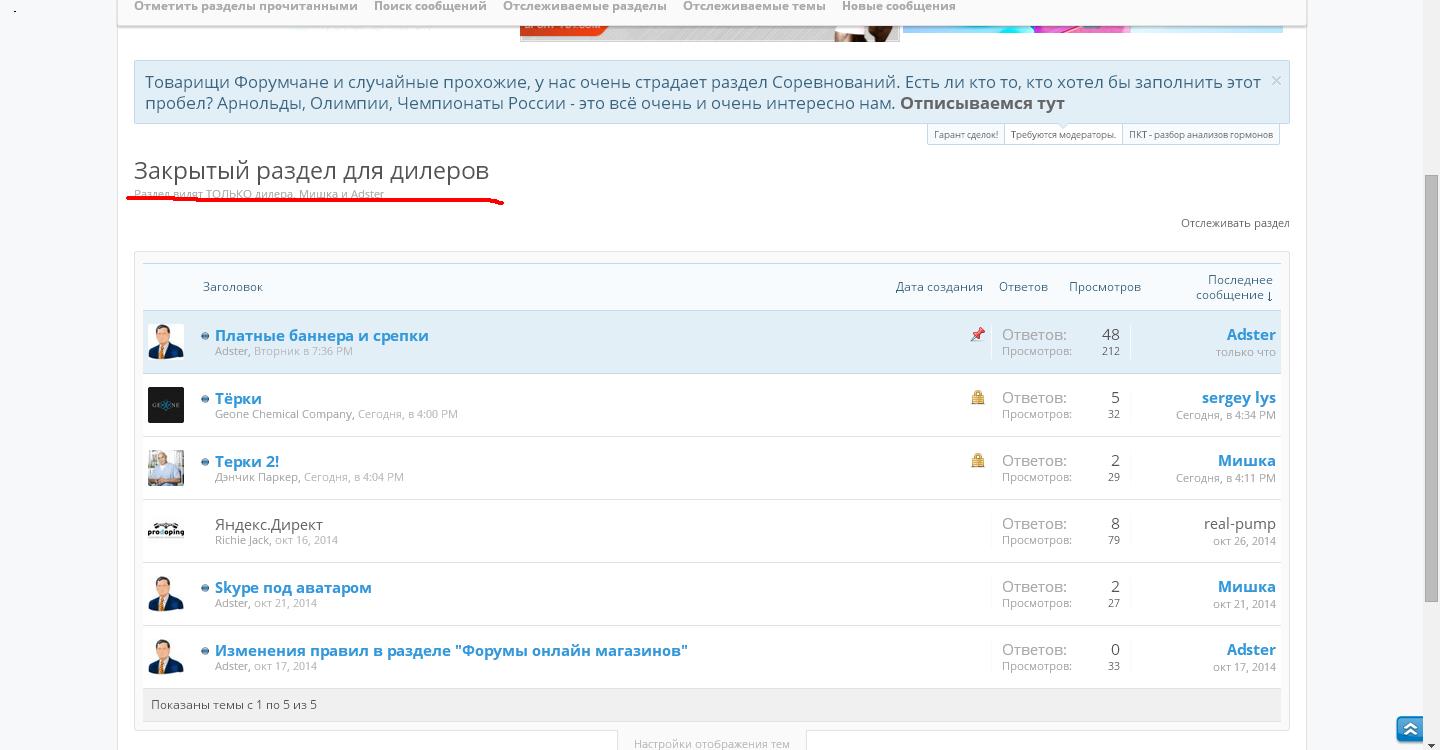1440x750 pixels.
Task: Sort threads by Последнее сообщение column
Action: [1238, 287]
